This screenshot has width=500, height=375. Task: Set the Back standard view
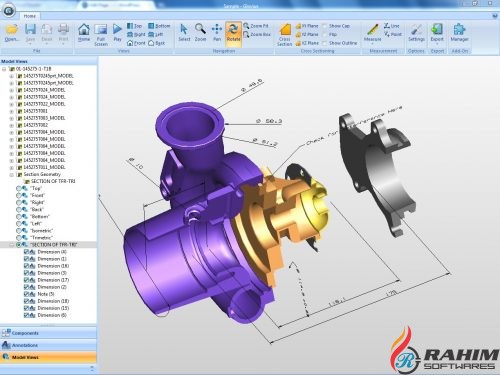click(x=156, y=43)
